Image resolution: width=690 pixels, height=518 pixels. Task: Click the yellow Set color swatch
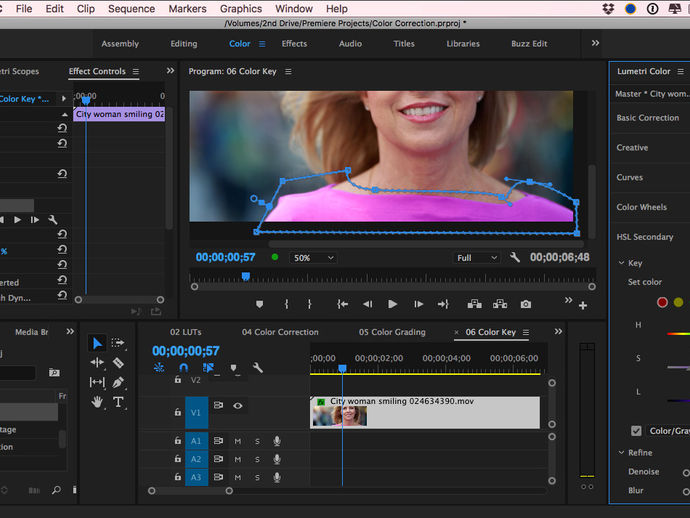click(679, 302)
